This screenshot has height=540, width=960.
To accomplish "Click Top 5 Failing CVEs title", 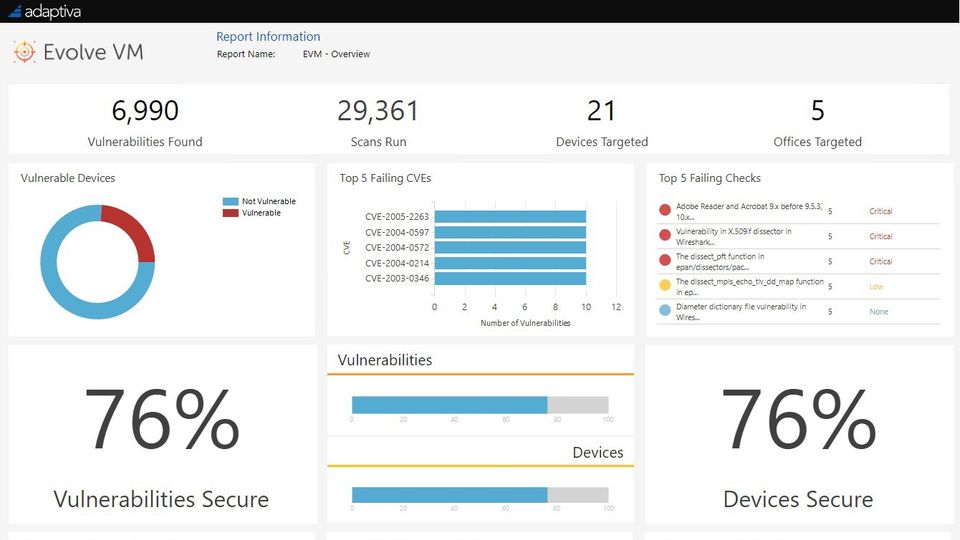I will pyautogui.click(x=385, y=178).
